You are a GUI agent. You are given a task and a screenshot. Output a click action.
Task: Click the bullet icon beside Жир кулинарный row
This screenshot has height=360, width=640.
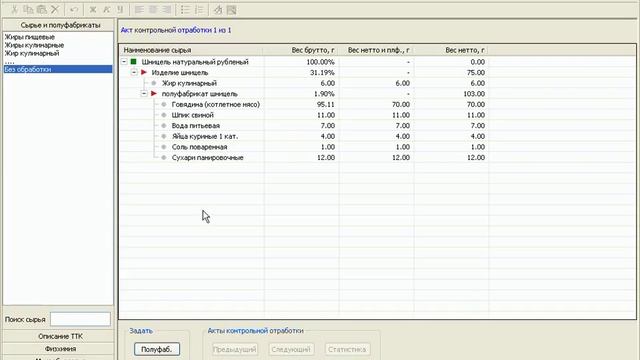pos(154,83)
